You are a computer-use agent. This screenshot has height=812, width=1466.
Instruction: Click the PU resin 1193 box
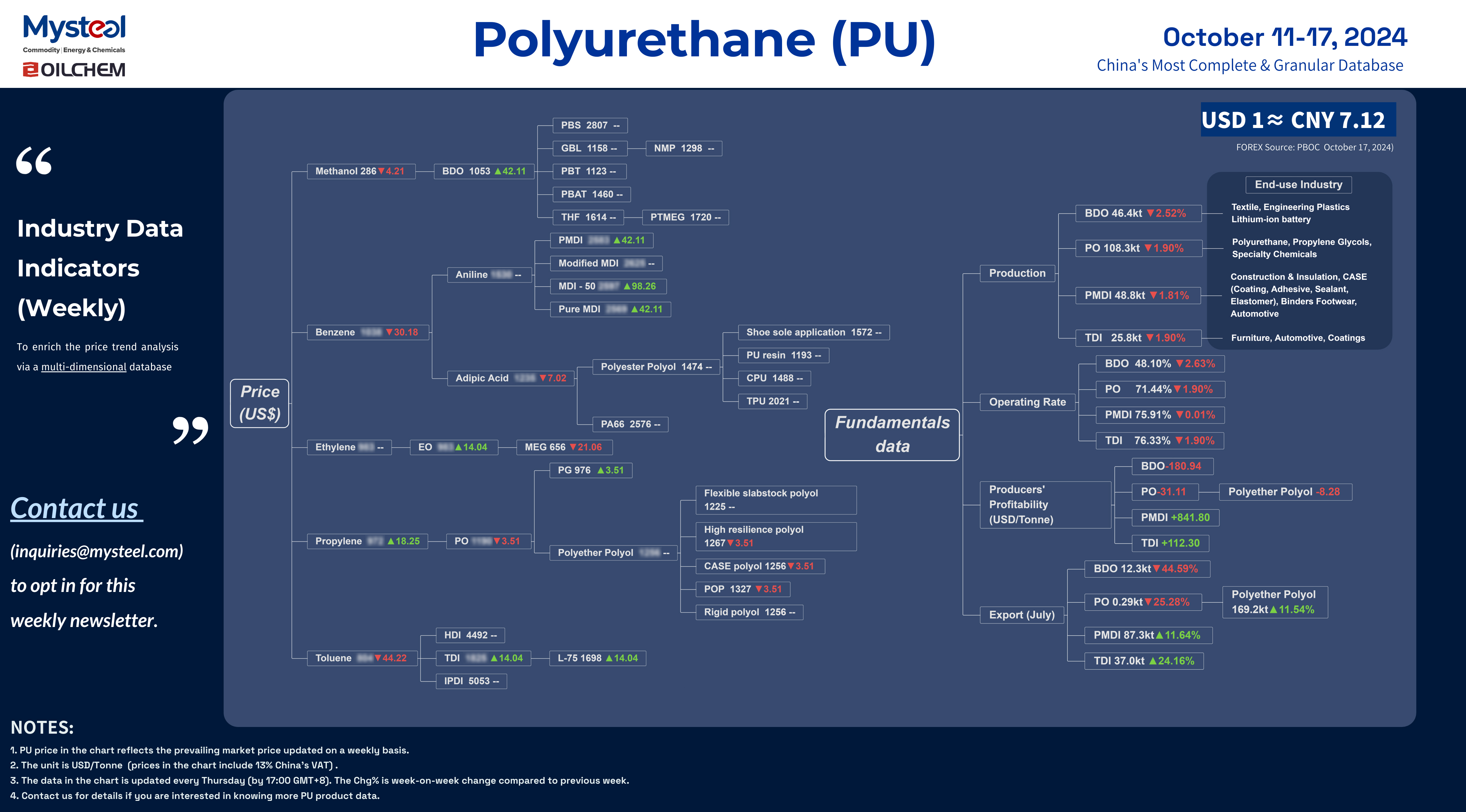pos(784,356)
